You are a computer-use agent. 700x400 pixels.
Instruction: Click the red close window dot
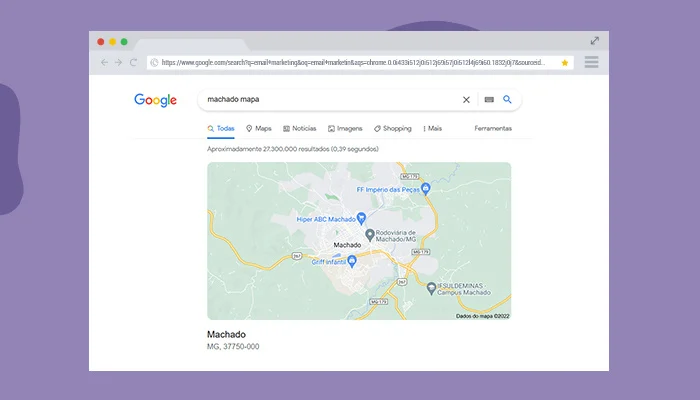point(101,42)
